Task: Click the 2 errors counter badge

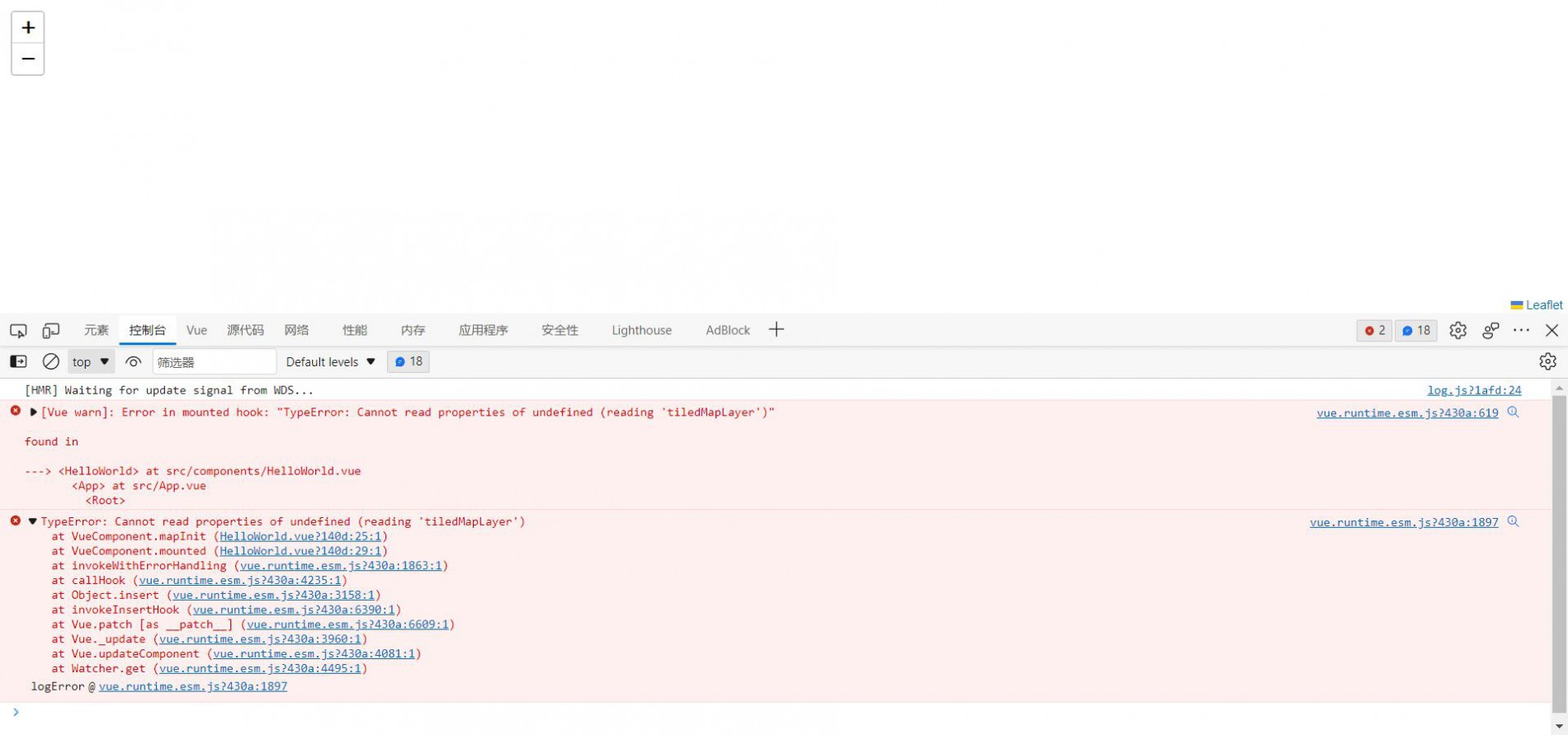Action: coord(1374,330)
